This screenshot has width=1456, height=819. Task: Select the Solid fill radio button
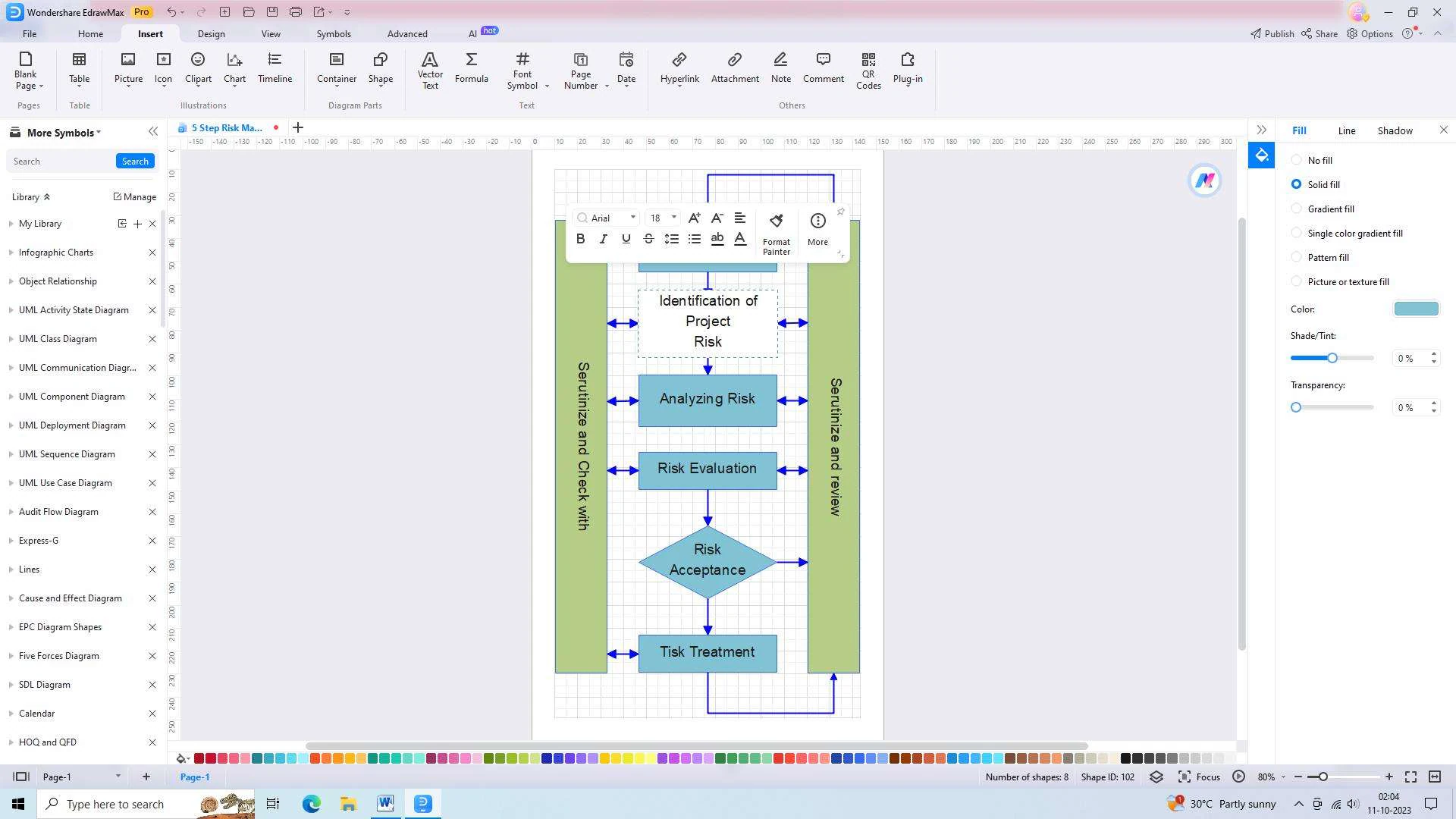[1296, 184]
